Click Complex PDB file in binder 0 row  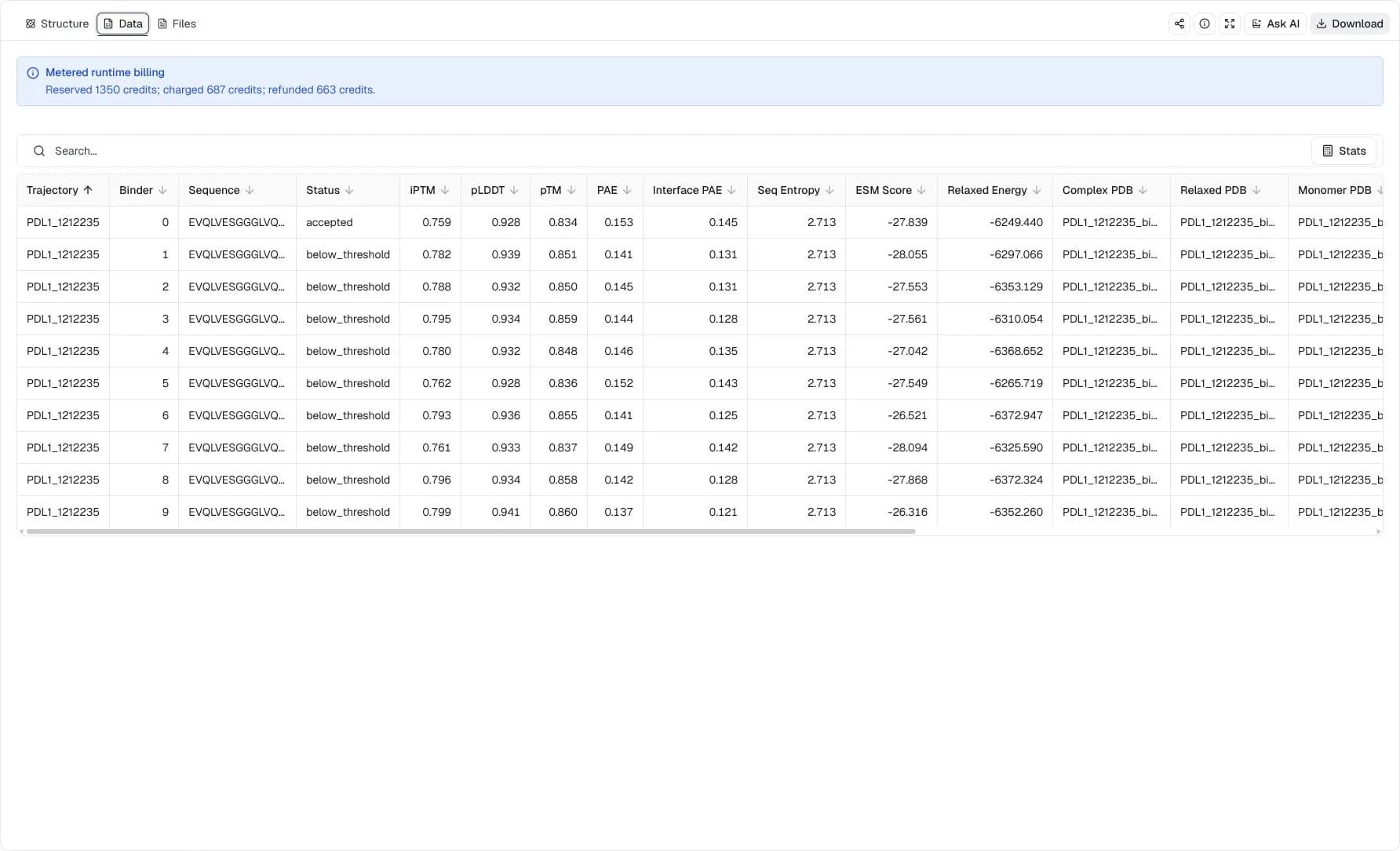1110,222
